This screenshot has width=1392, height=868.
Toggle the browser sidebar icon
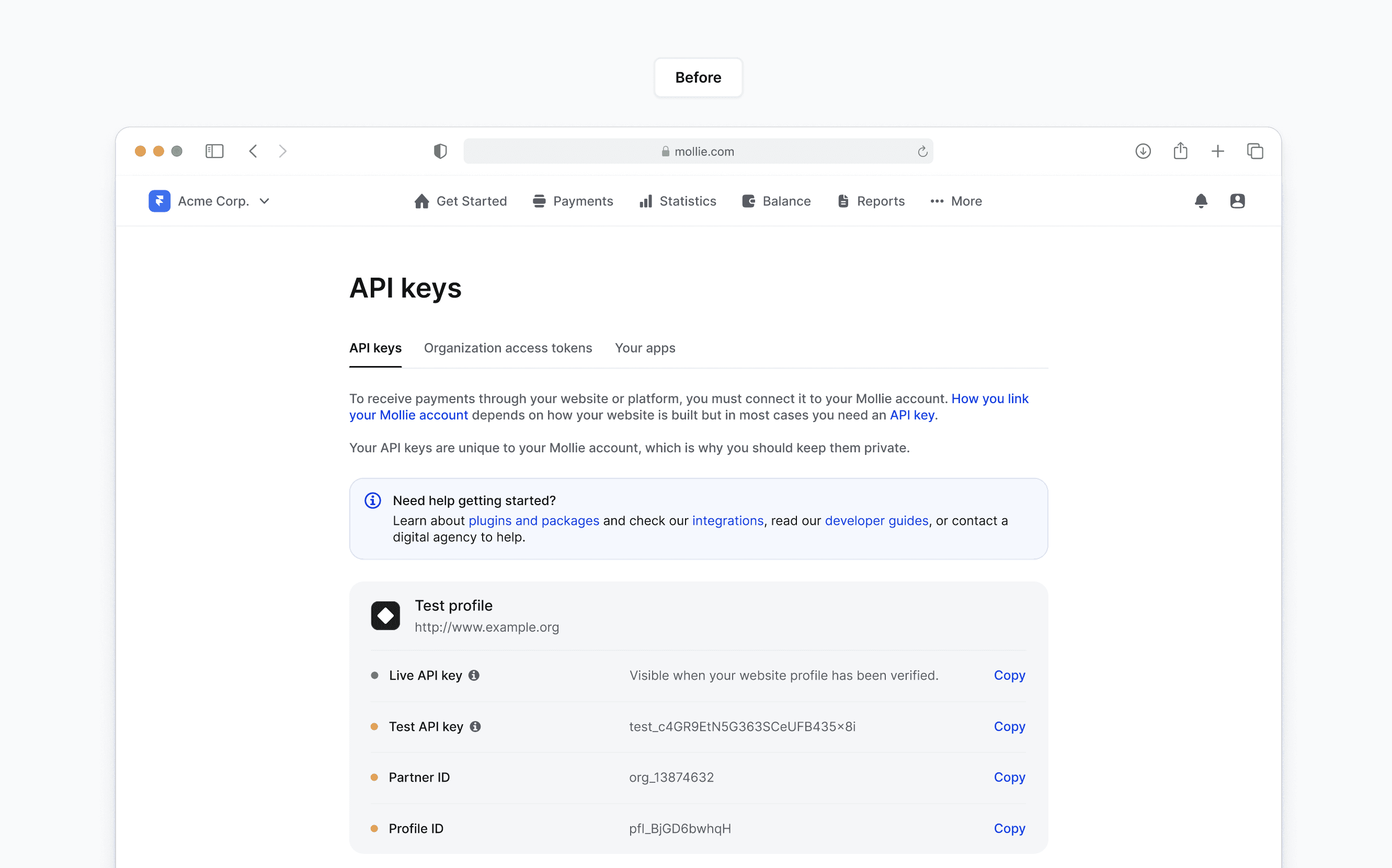point(214,151)
